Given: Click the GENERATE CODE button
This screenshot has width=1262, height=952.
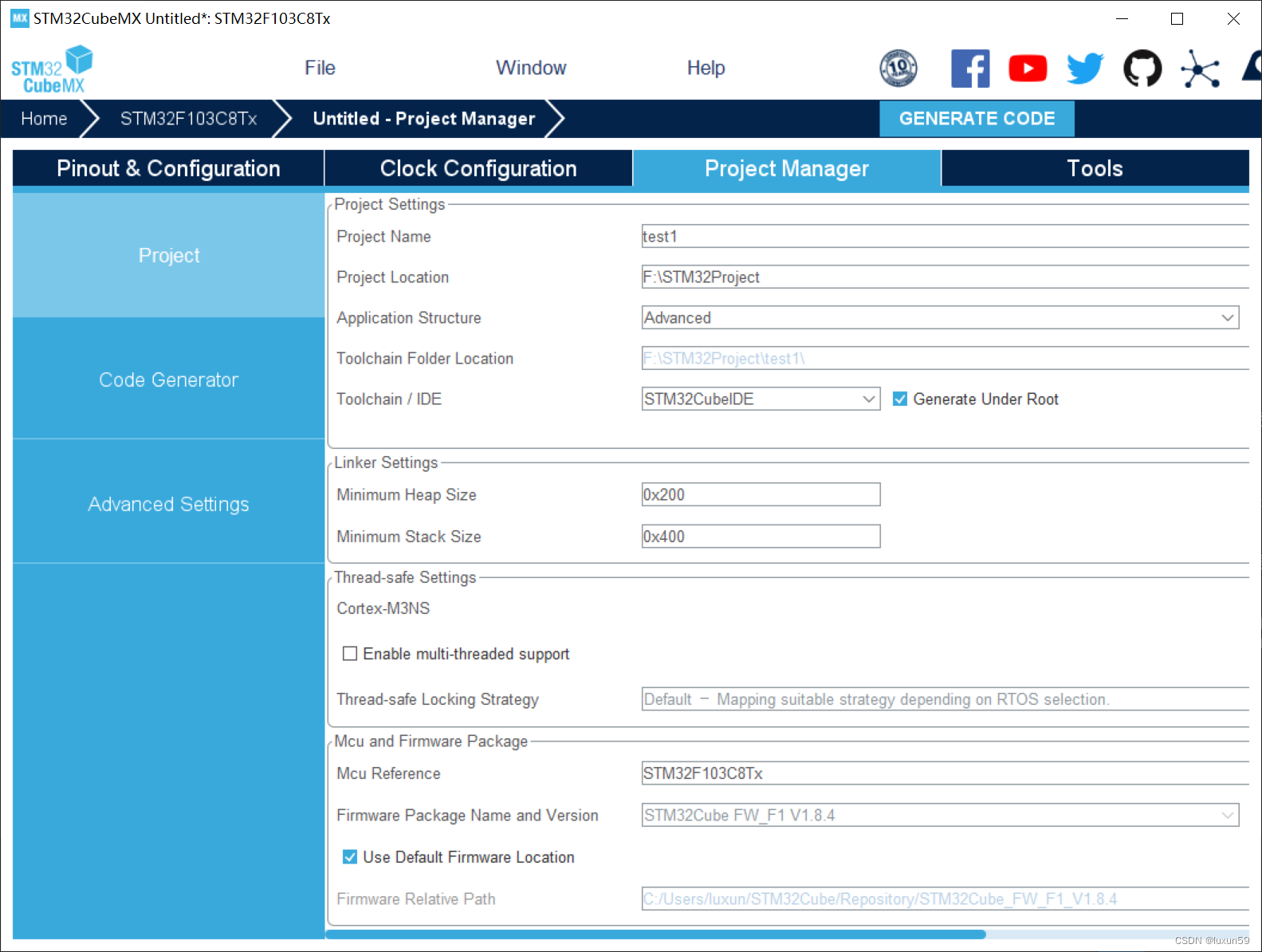Looking at the screenshot, I should click(x=977, y=118).
